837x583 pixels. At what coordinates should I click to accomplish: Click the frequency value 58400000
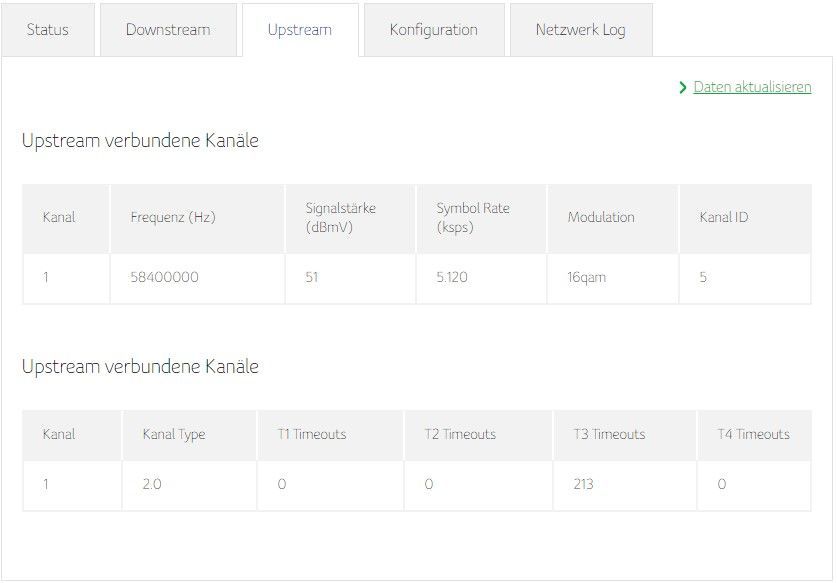point(164,278)
